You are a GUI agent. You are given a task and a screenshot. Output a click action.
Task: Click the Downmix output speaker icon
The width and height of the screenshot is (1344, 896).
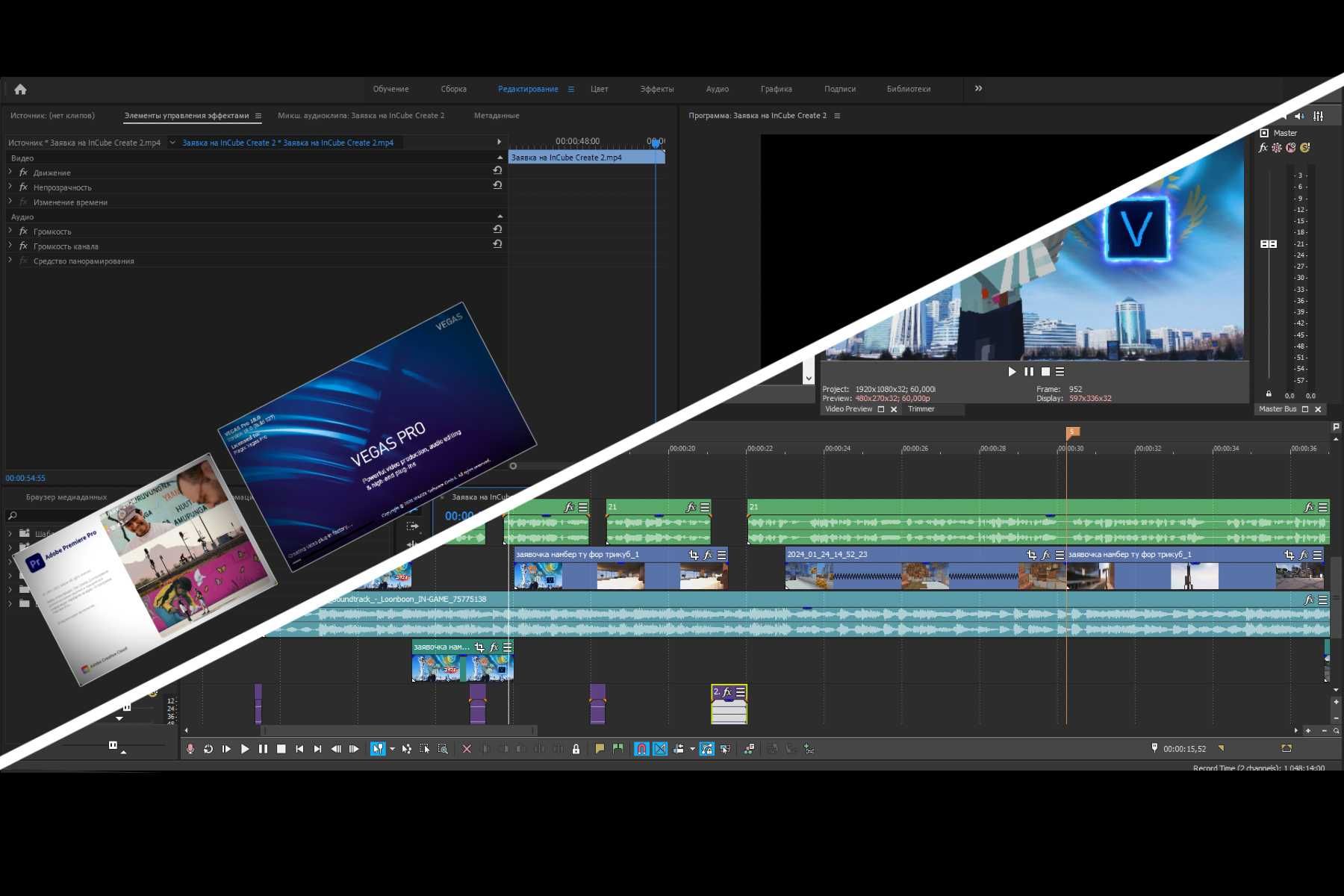pyautogui.click(x=1300, y=116)
